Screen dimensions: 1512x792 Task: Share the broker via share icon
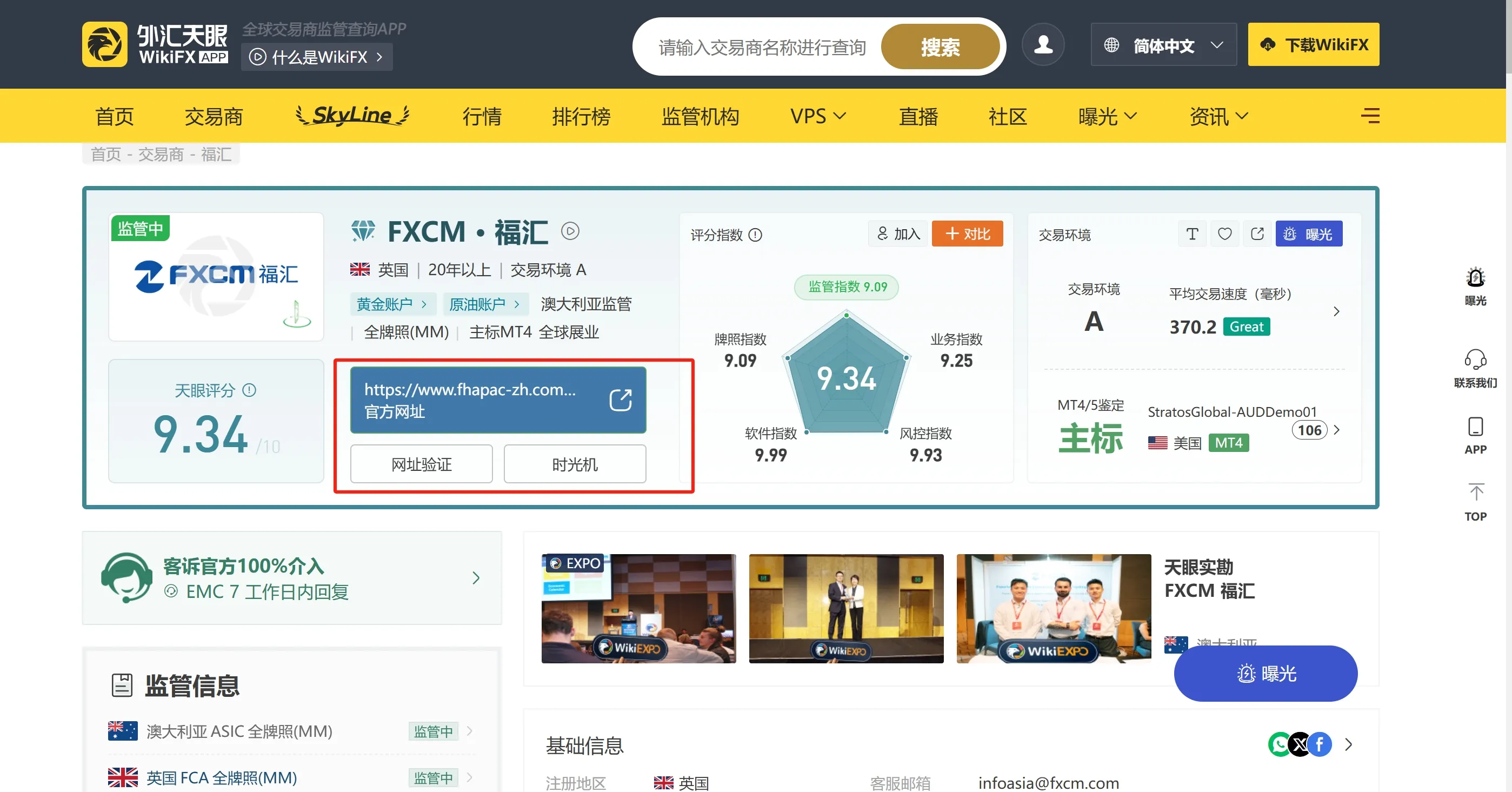point(1257,234)
